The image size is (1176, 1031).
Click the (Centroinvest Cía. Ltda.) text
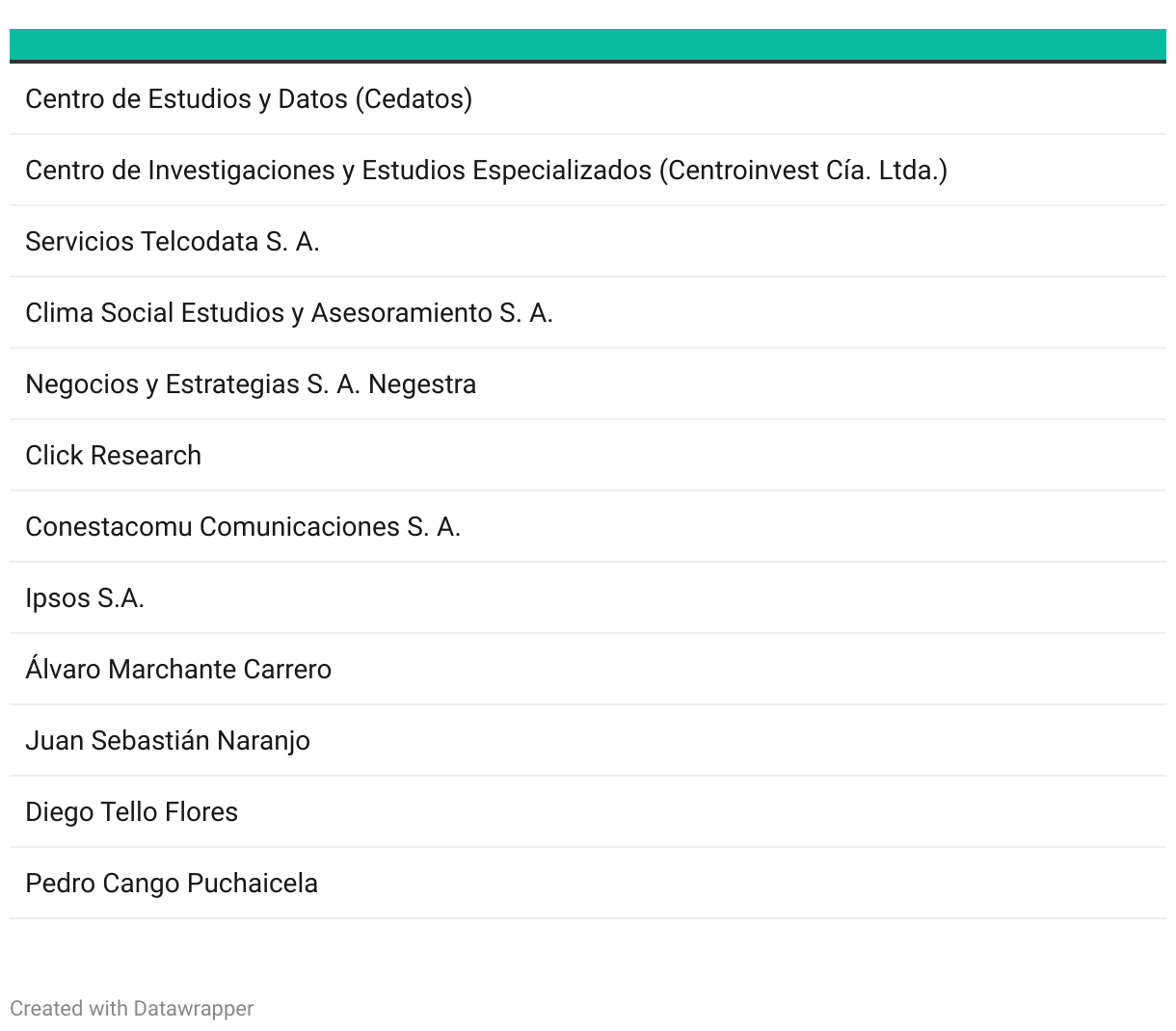[803, 171]
